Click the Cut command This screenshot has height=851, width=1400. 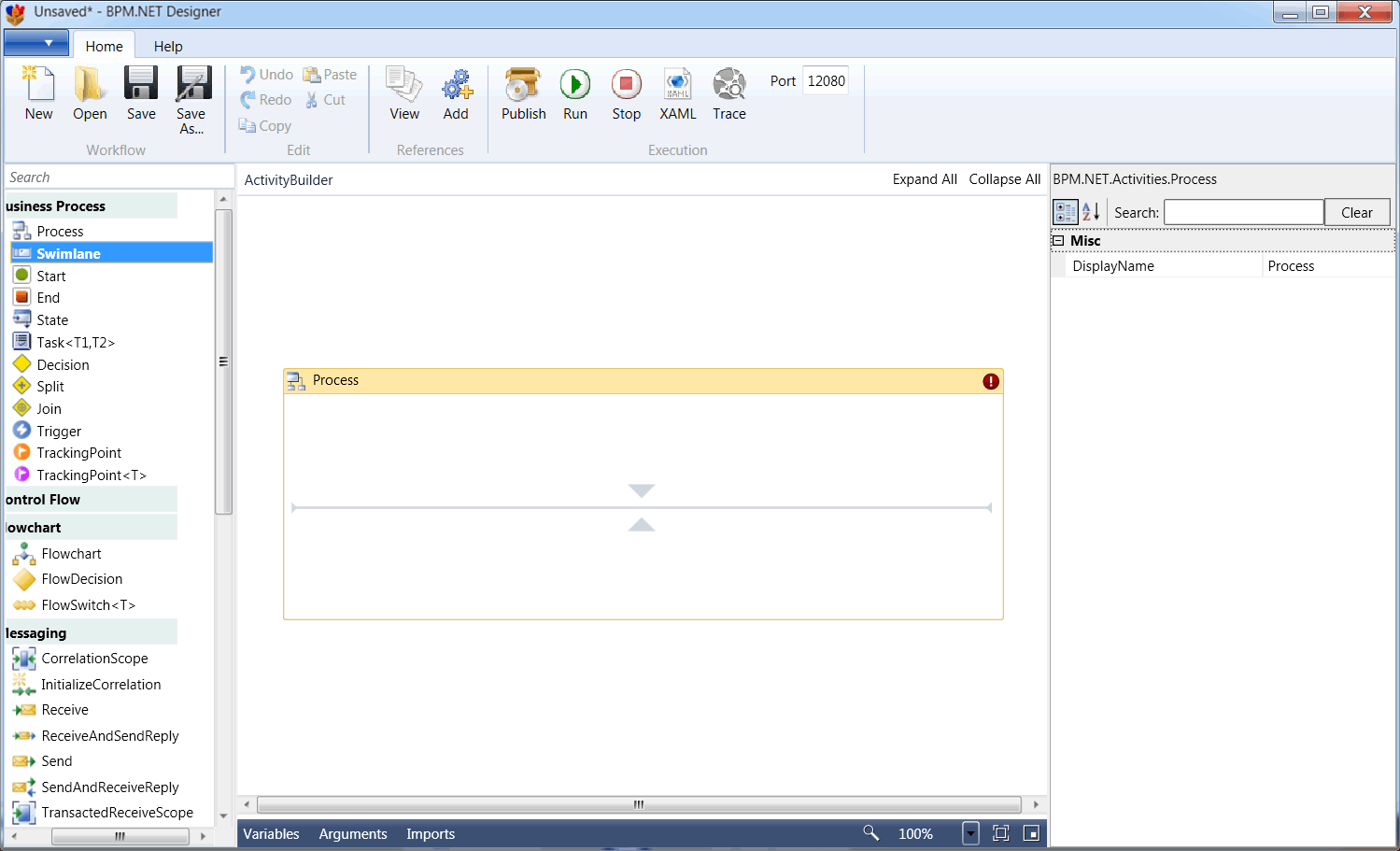[325, 100]
